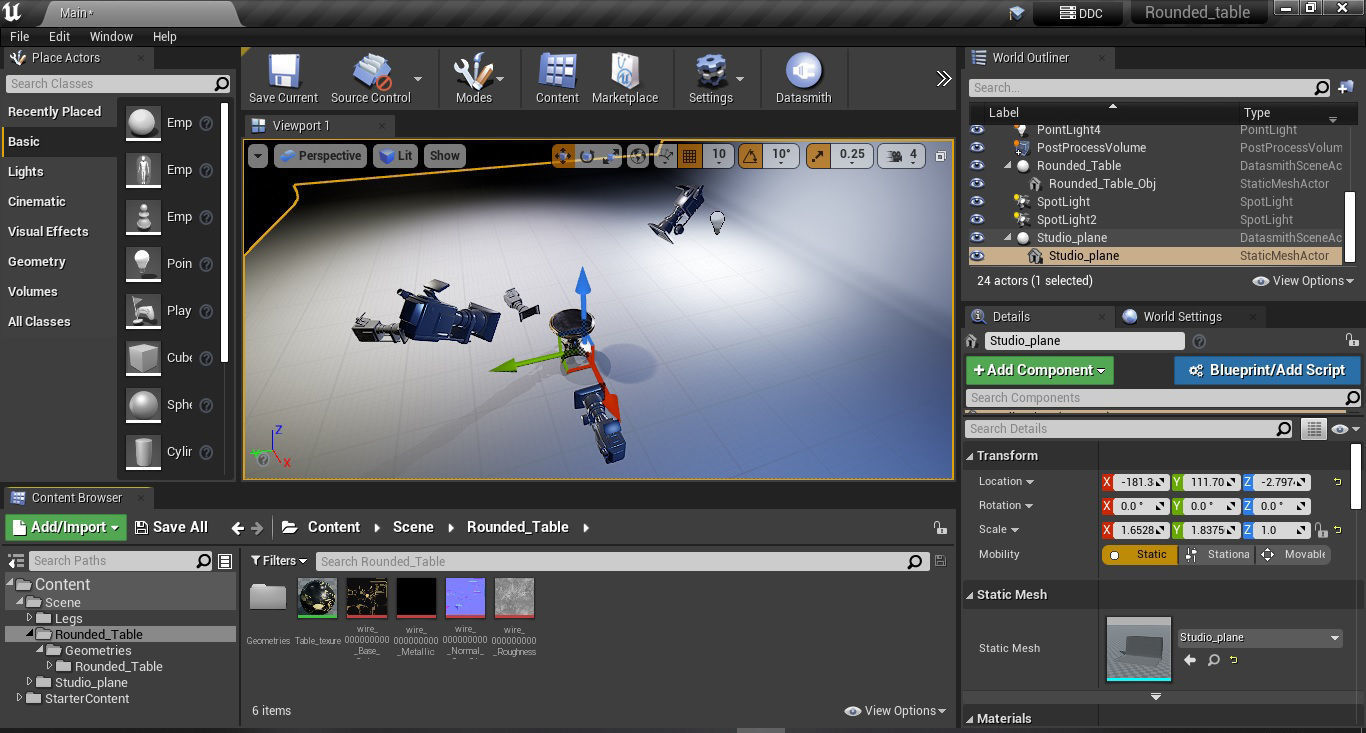This screenshot has width=1366, height=733.
Task: Navigate back in Content Browser history
Action: pyautogui.click(x=237, y=527)
